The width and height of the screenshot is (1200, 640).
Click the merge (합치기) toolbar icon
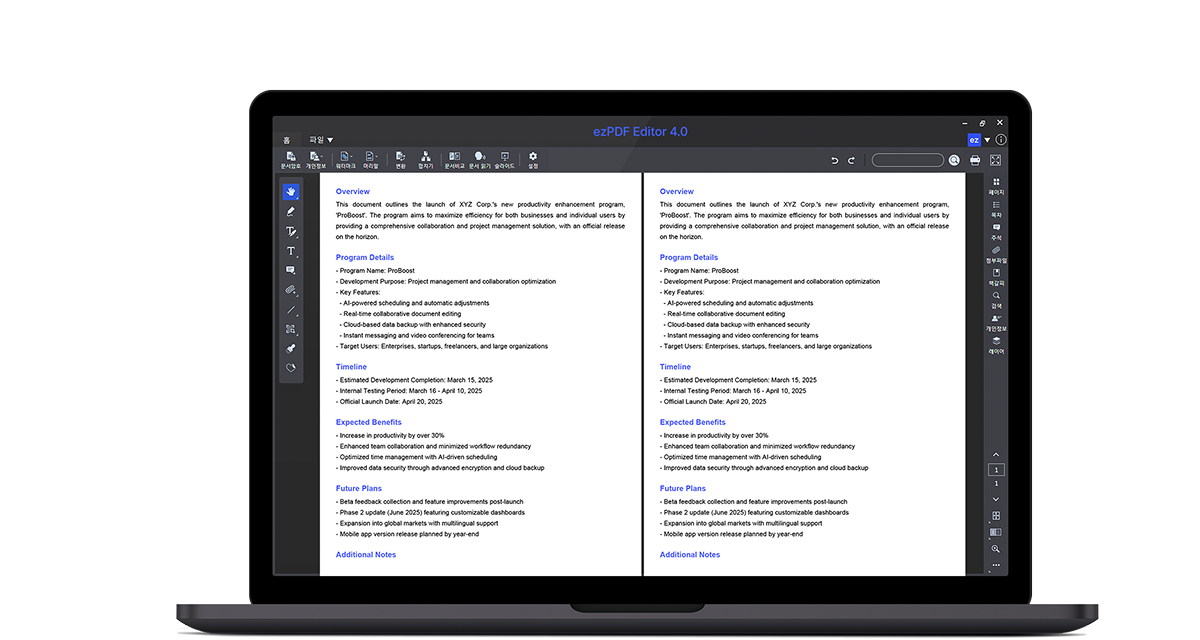pyautogui.click(x=425, y=159)
